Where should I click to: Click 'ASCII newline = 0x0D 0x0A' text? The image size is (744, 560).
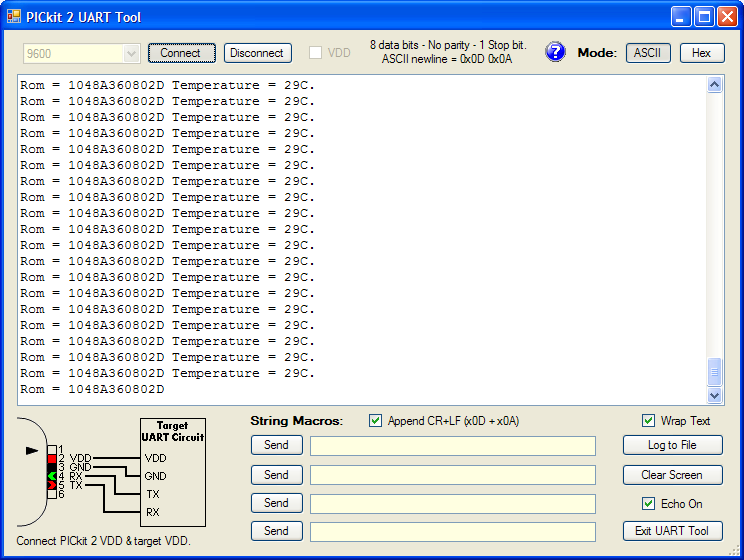coord(447,59)
